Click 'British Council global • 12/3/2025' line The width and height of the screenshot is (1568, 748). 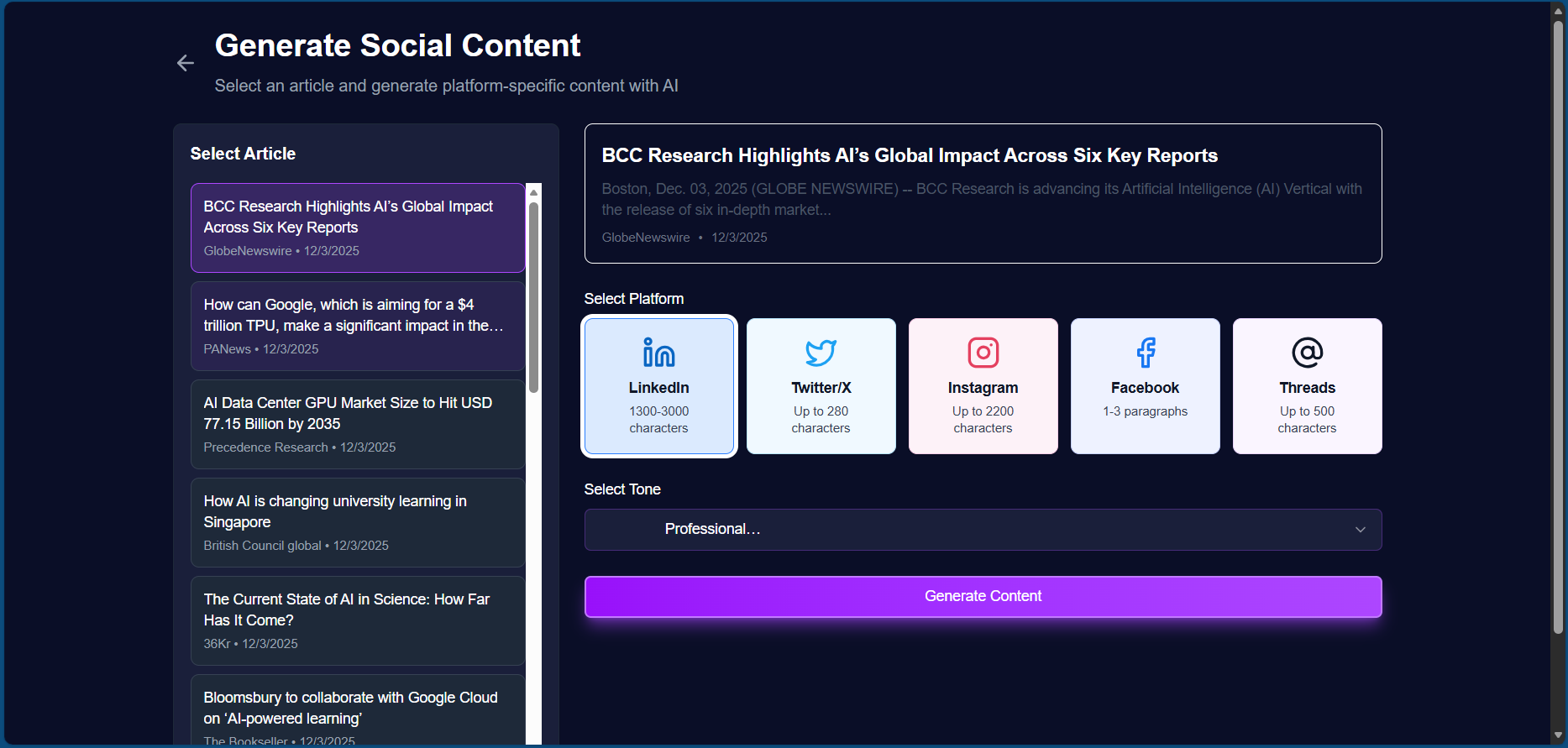pyautogui.click(x=296, y=546)
